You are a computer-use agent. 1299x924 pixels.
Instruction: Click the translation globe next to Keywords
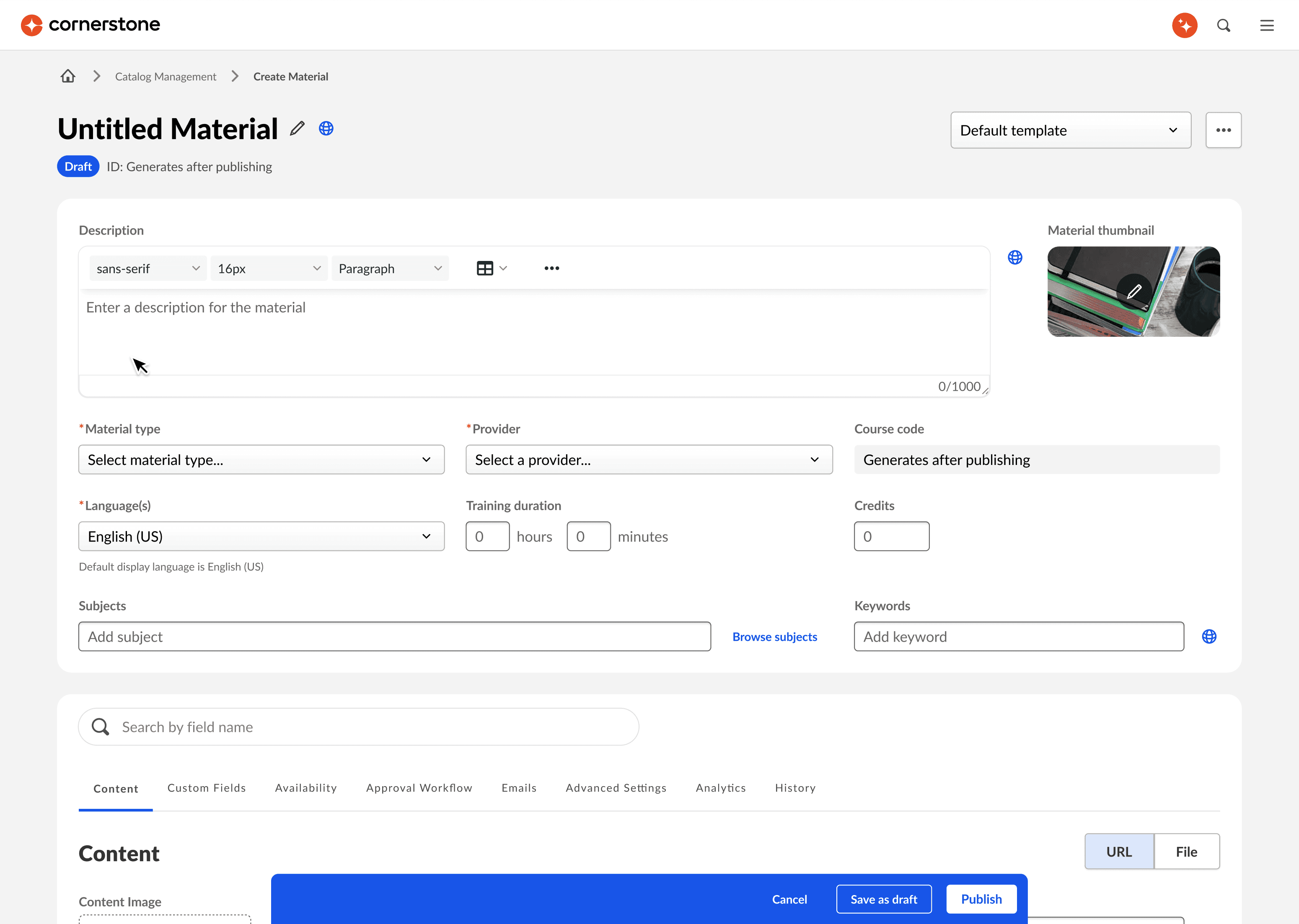pos(1209,637)
